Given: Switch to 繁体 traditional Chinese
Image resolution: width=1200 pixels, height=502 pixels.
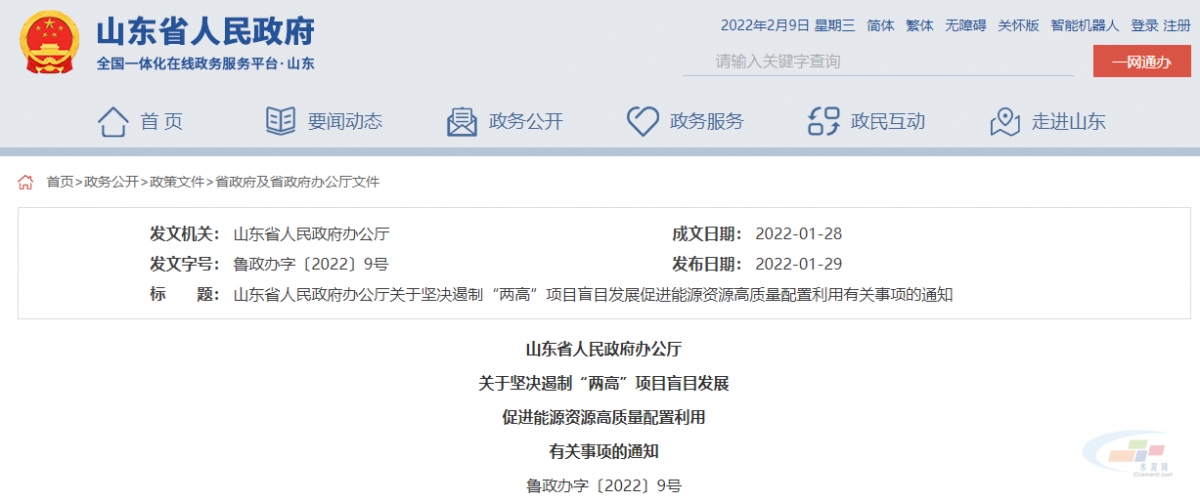Looking at the screenshot, I should click(919, 26).
